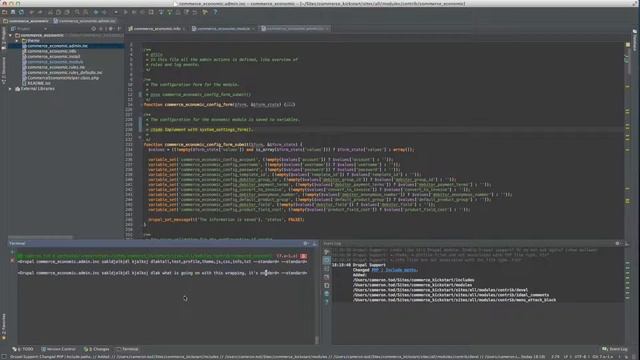Image resolution: width=640 pixels, height=360 pixels.
Task: Open the Event Log status bar button
Action: 615,349
